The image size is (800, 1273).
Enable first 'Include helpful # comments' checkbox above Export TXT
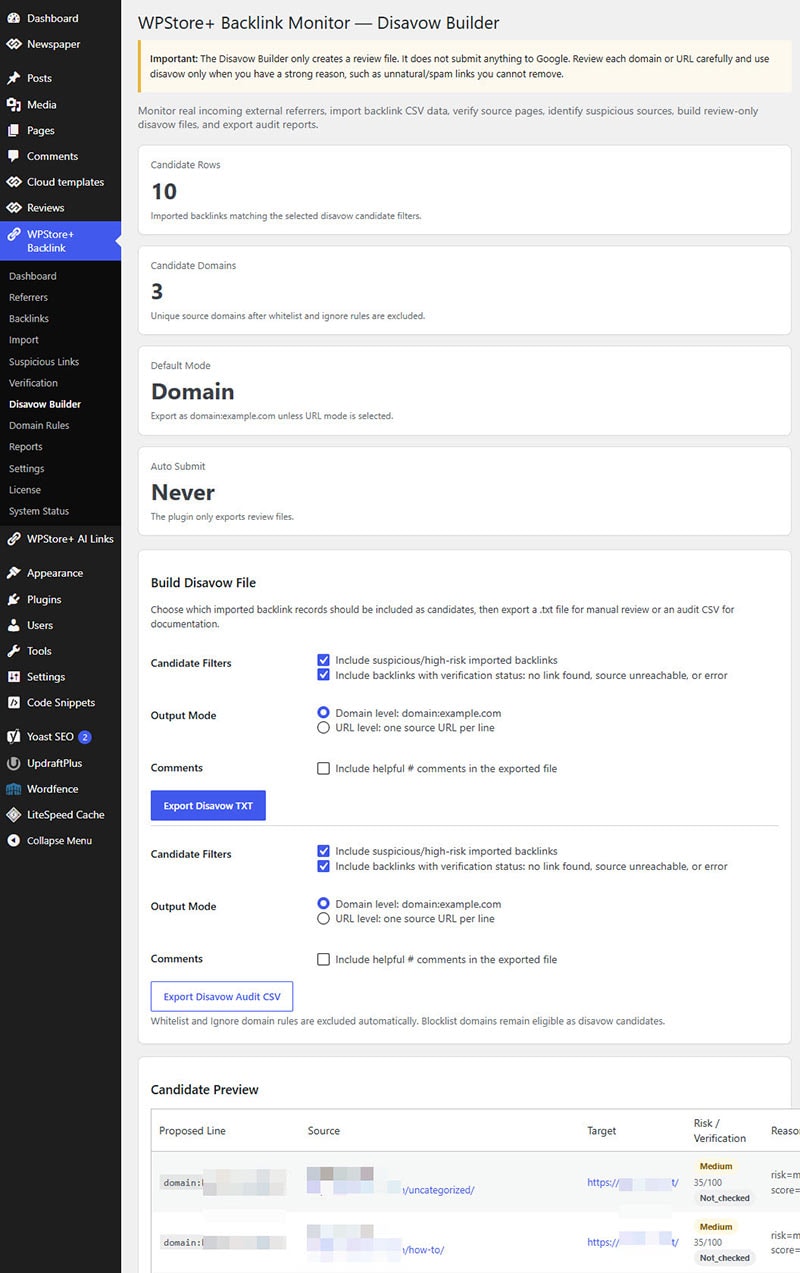[323, 769]
